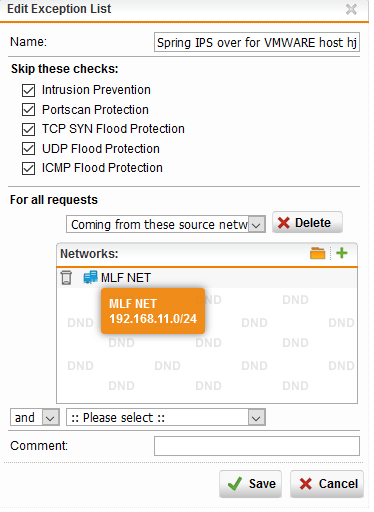Close the Edit Exception List dialog
Screen dimensions: 374x512
click(x=351, y=9)
